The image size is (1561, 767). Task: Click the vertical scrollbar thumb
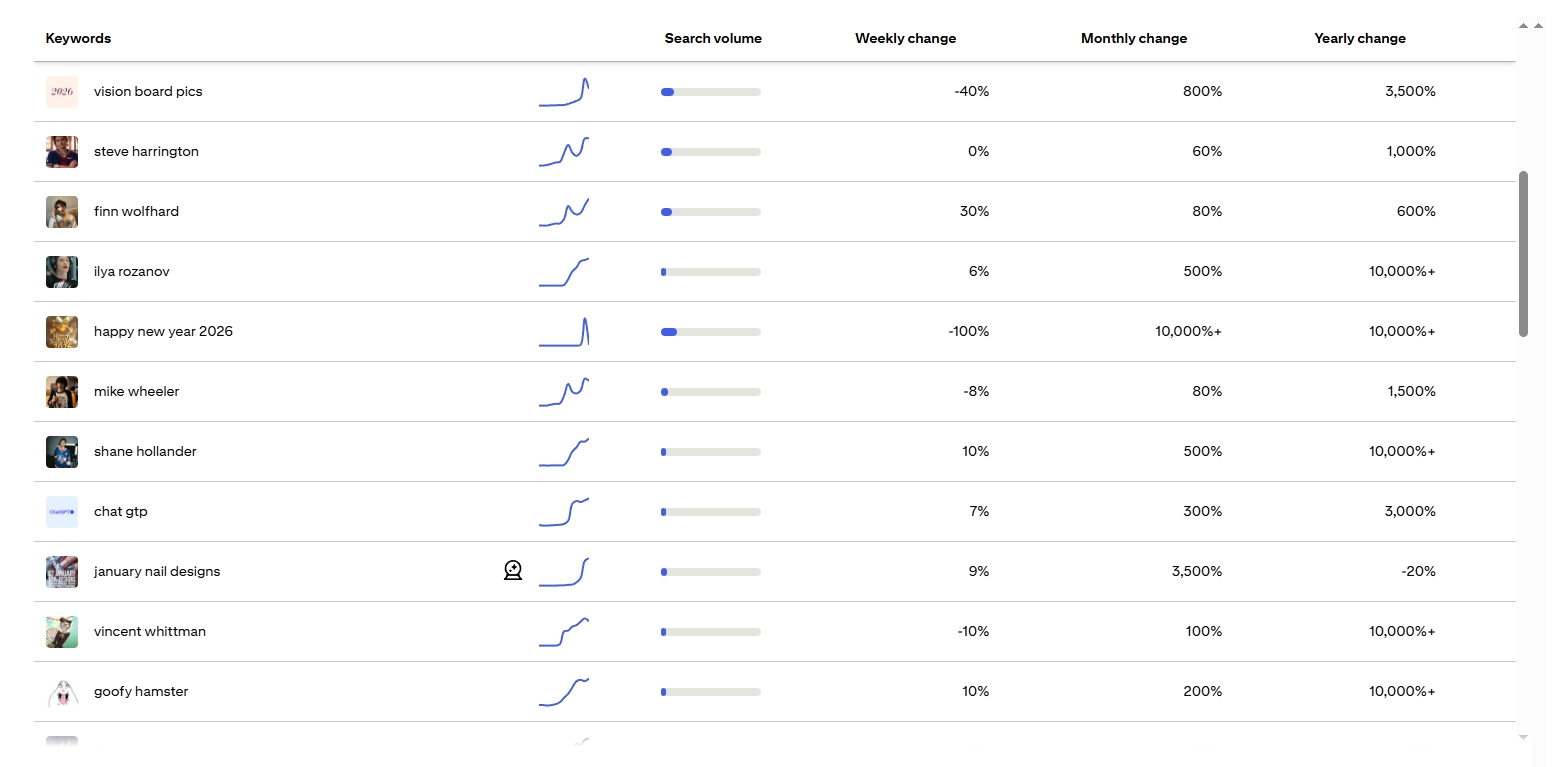click(x=1523, y=253)
